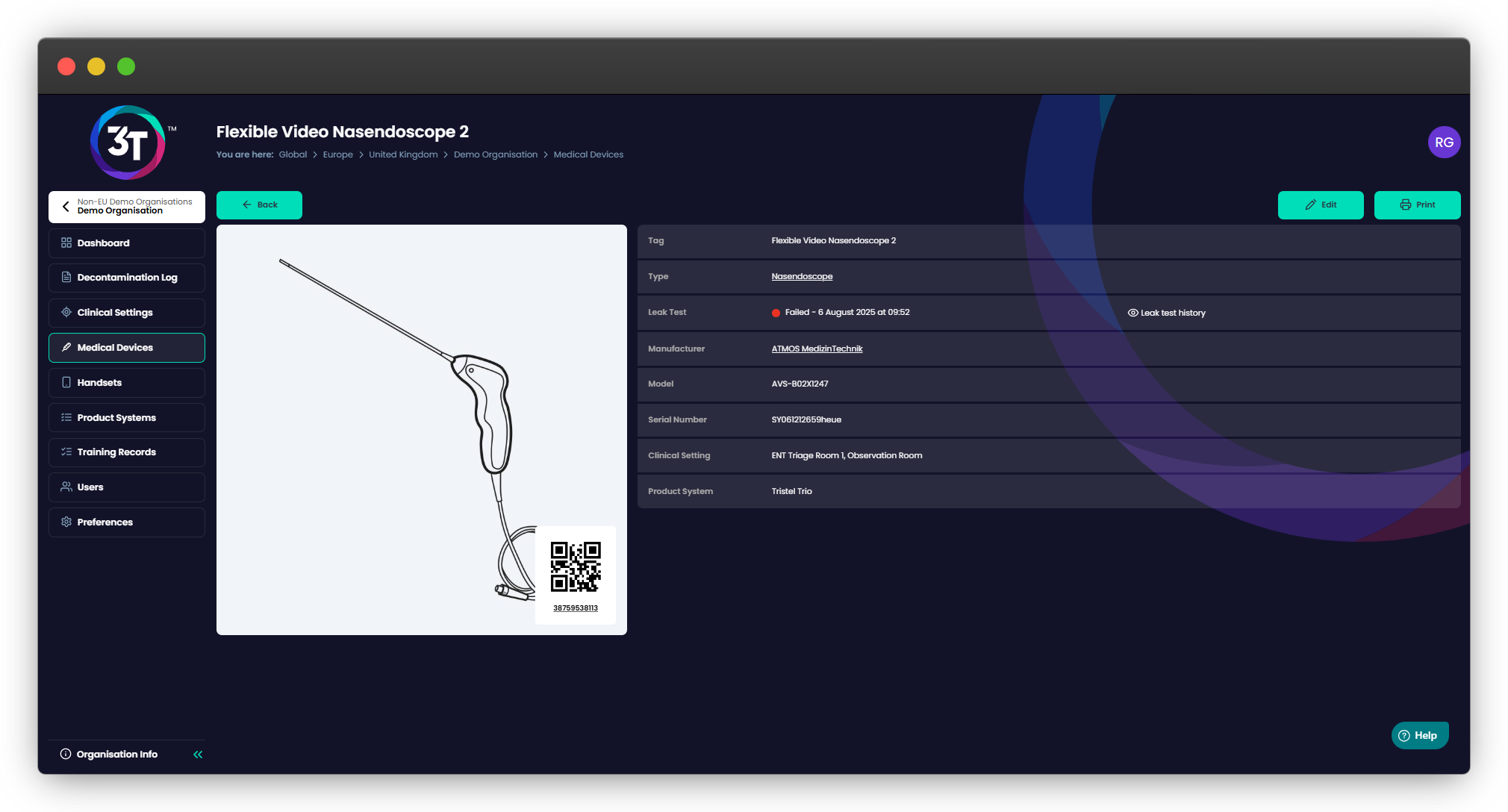The width and height of the screenshot is (1508, 812).
Task: Open Preferences section
Action: coord(127,522)
